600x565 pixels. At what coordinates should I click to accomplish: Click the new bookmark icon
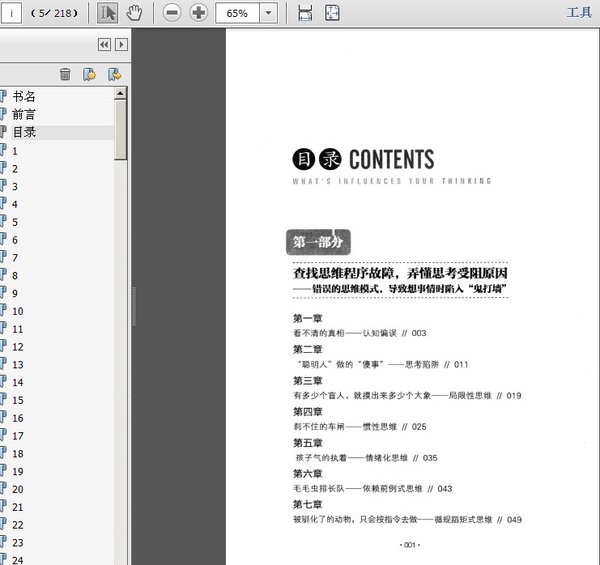point(90,74)
